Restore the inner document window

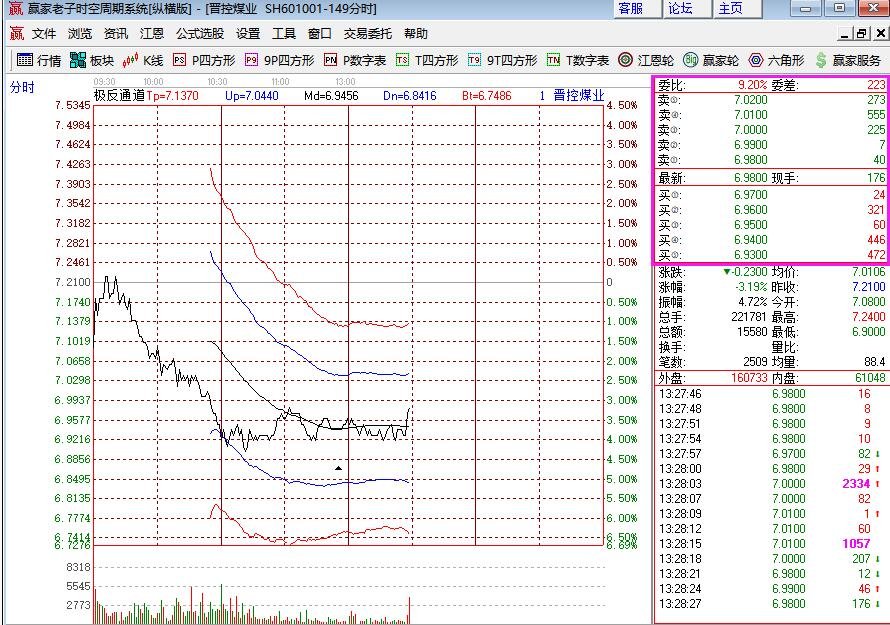[862, 34]
